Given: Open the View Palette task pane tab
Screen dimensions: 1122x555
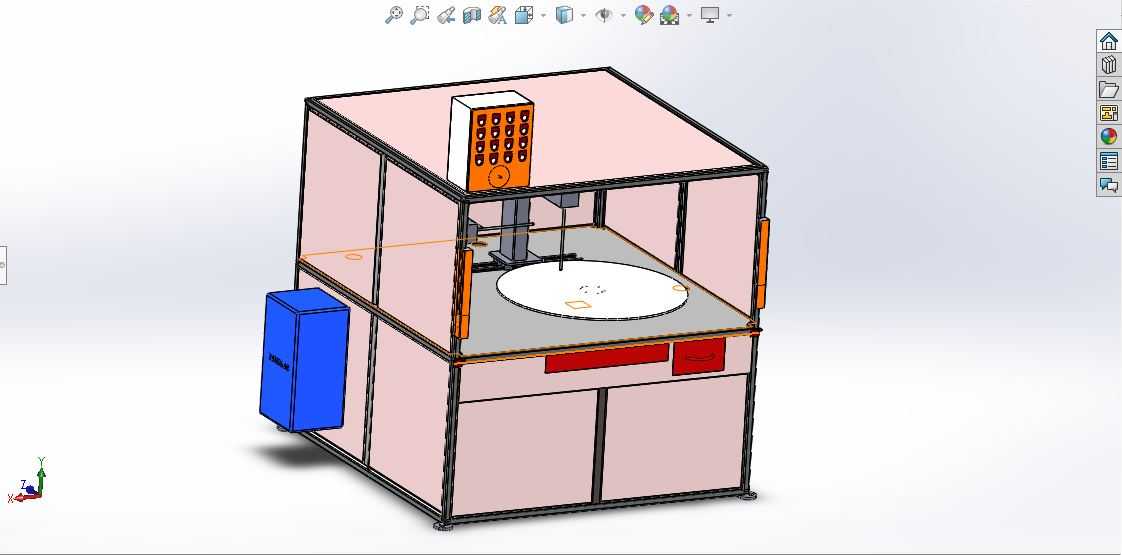Looking at the screenshot, I should (1108, 113).
